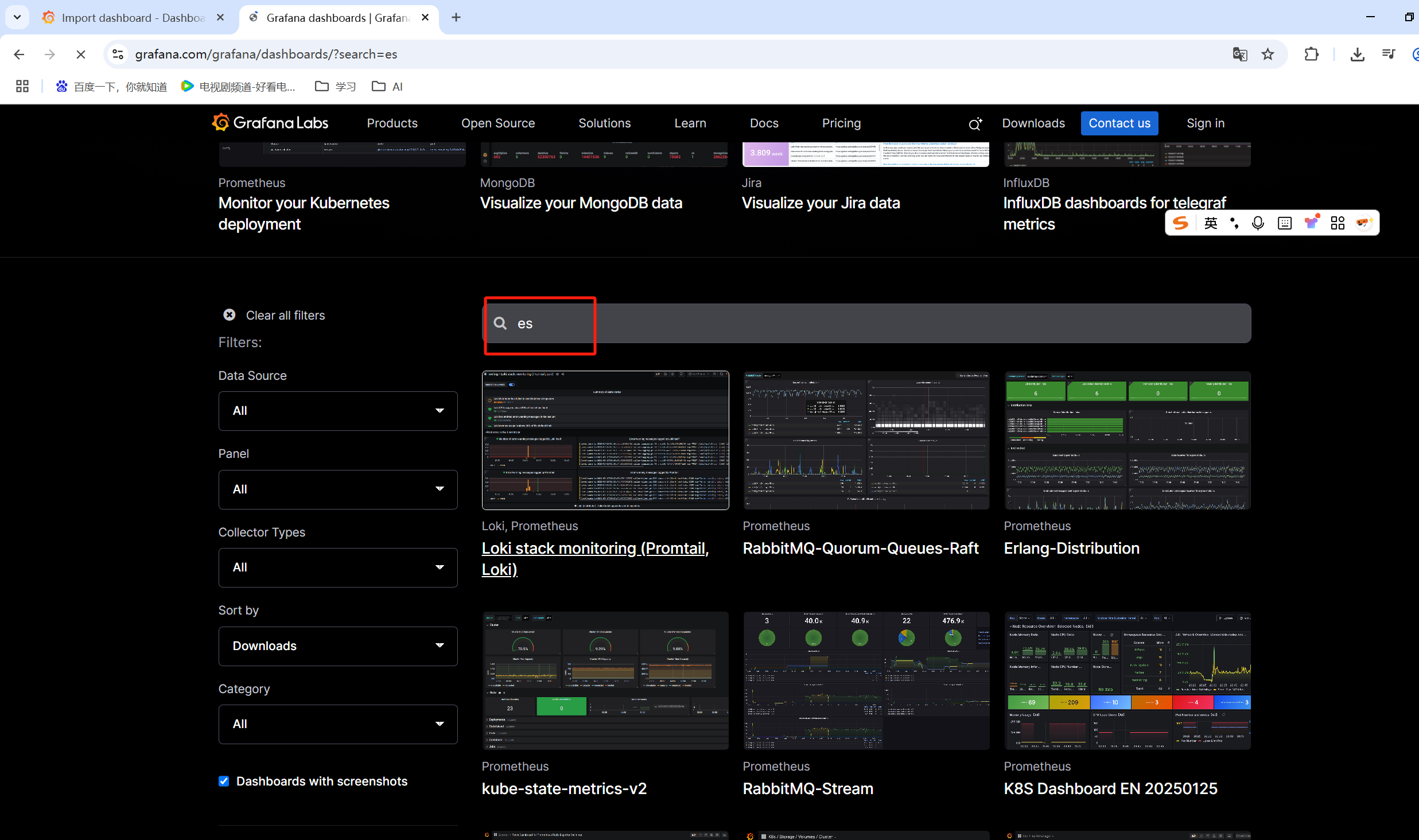Expand the Collector Types dropdown
The height and width of the screenshot is (840, 1419).
click(x=338, y=567)
